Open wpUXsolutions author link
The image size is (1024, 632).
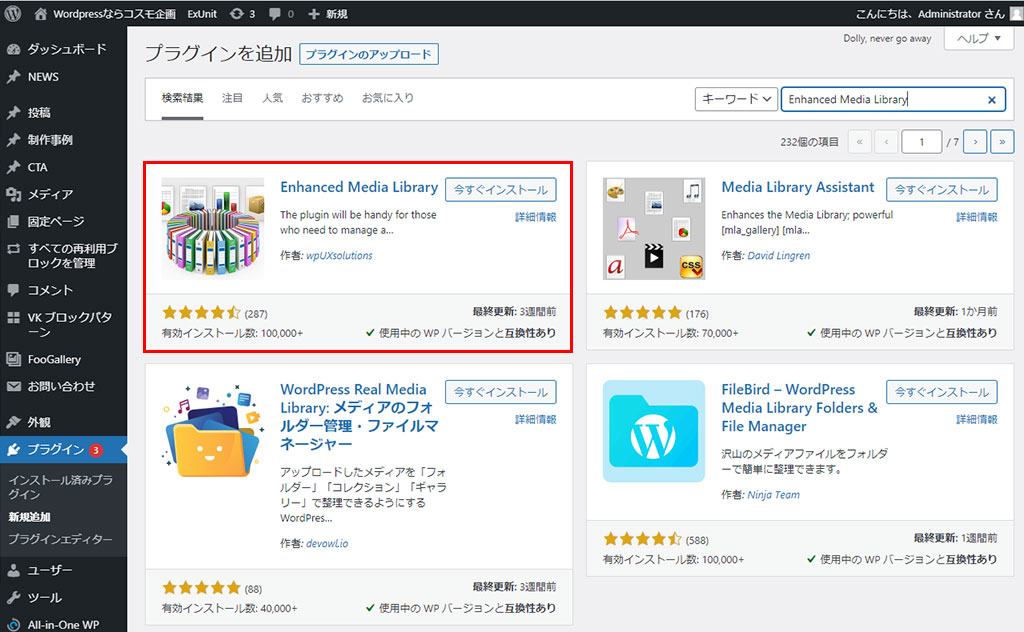coord(339,255)
